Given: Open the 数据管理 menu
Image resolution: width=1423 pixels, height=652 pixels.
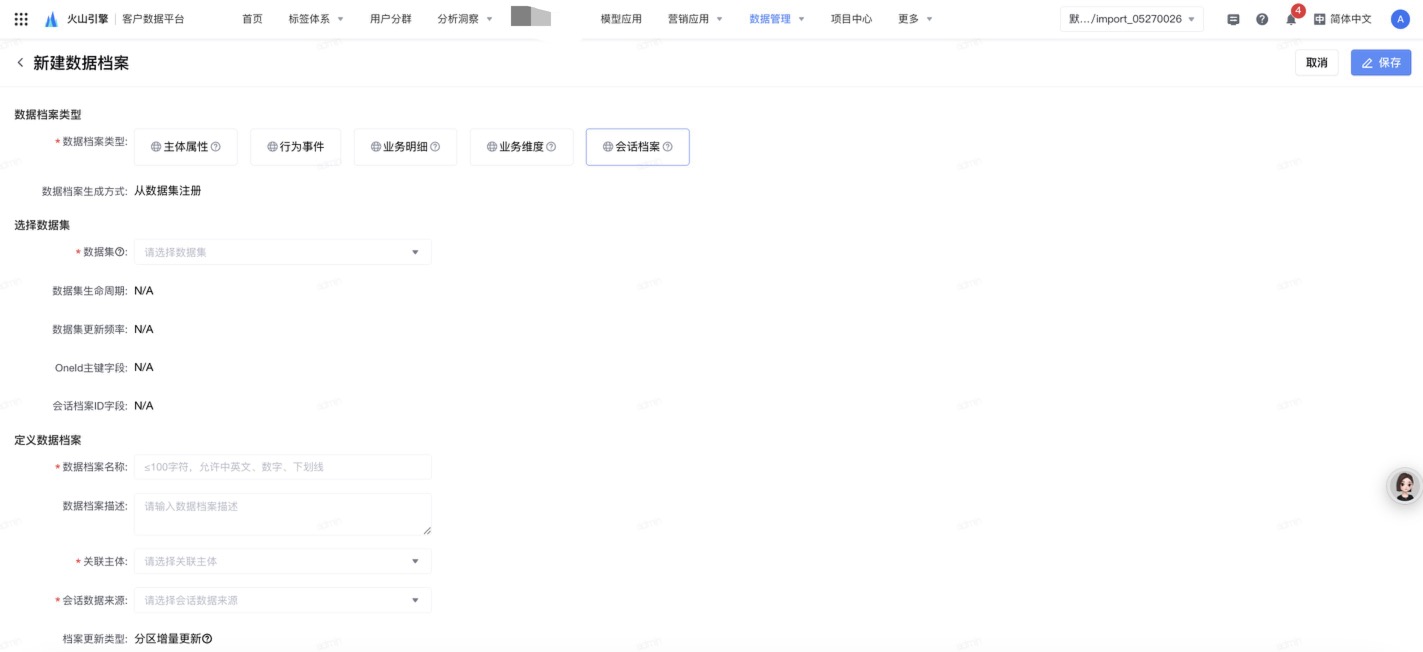Looking at the screenshot, I should pyautogui.click(x=769, y=17).
